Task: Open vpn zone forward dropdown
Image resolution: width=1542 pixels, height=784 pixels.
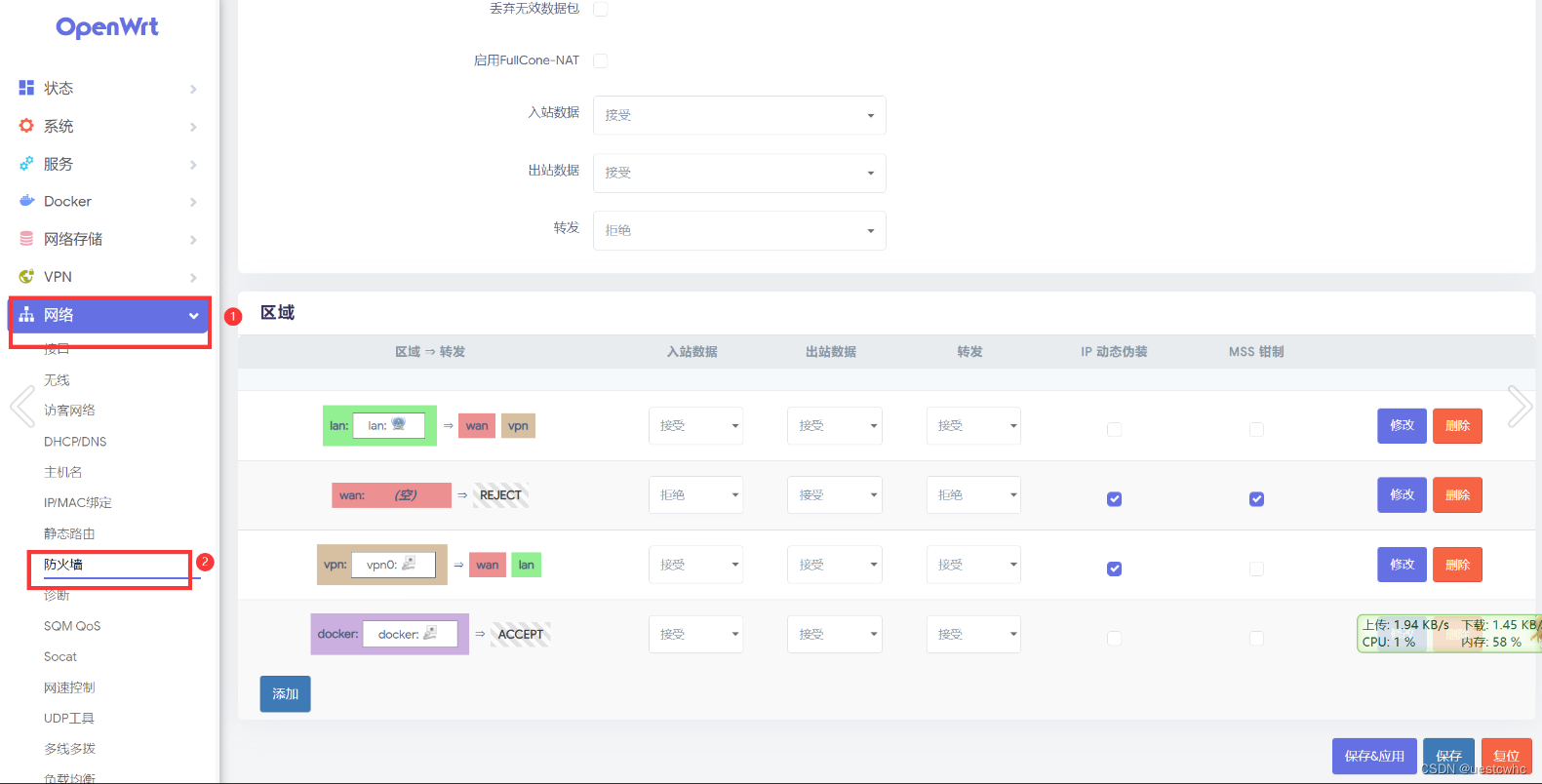Action: click(x=973, y=564)
